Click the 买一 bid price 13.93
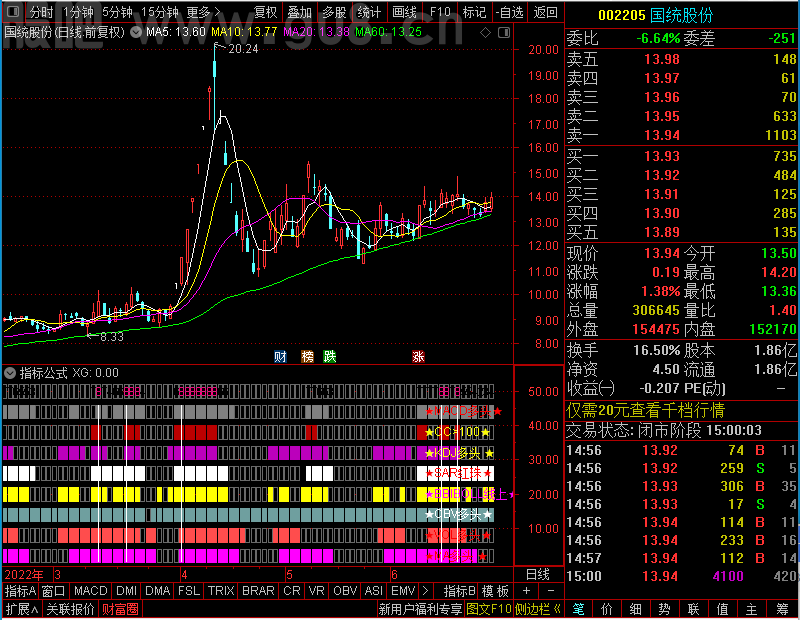 pyautogui.click(x=662, y=156)
